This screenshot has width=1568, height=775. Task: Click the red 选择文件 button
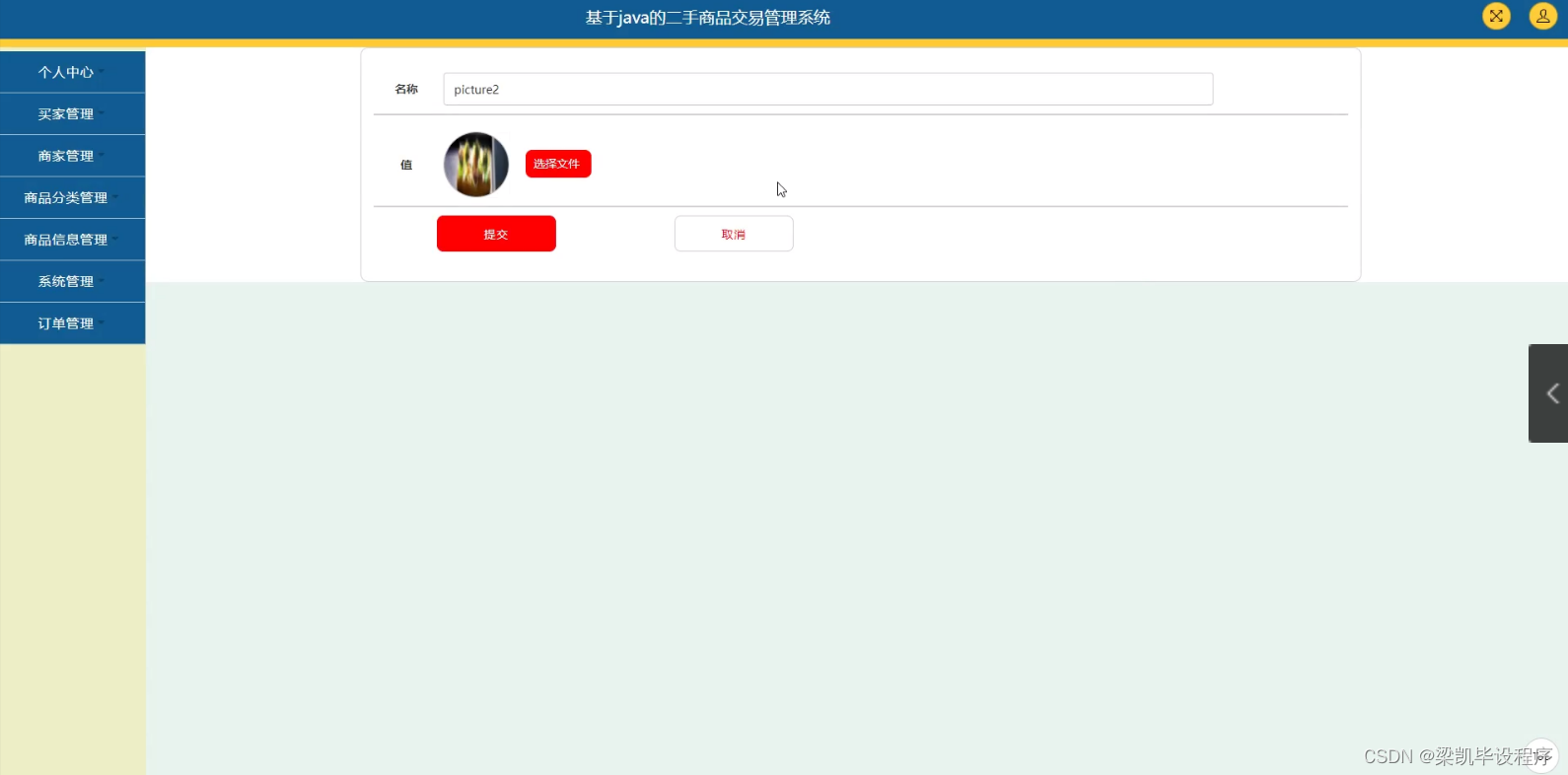558,164
